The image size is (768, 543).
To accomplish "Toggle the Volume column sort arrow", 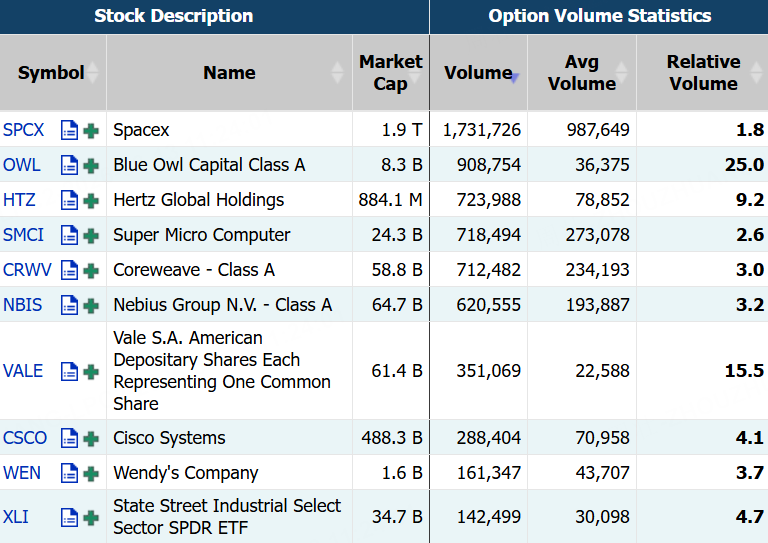I will click(514, 77).
